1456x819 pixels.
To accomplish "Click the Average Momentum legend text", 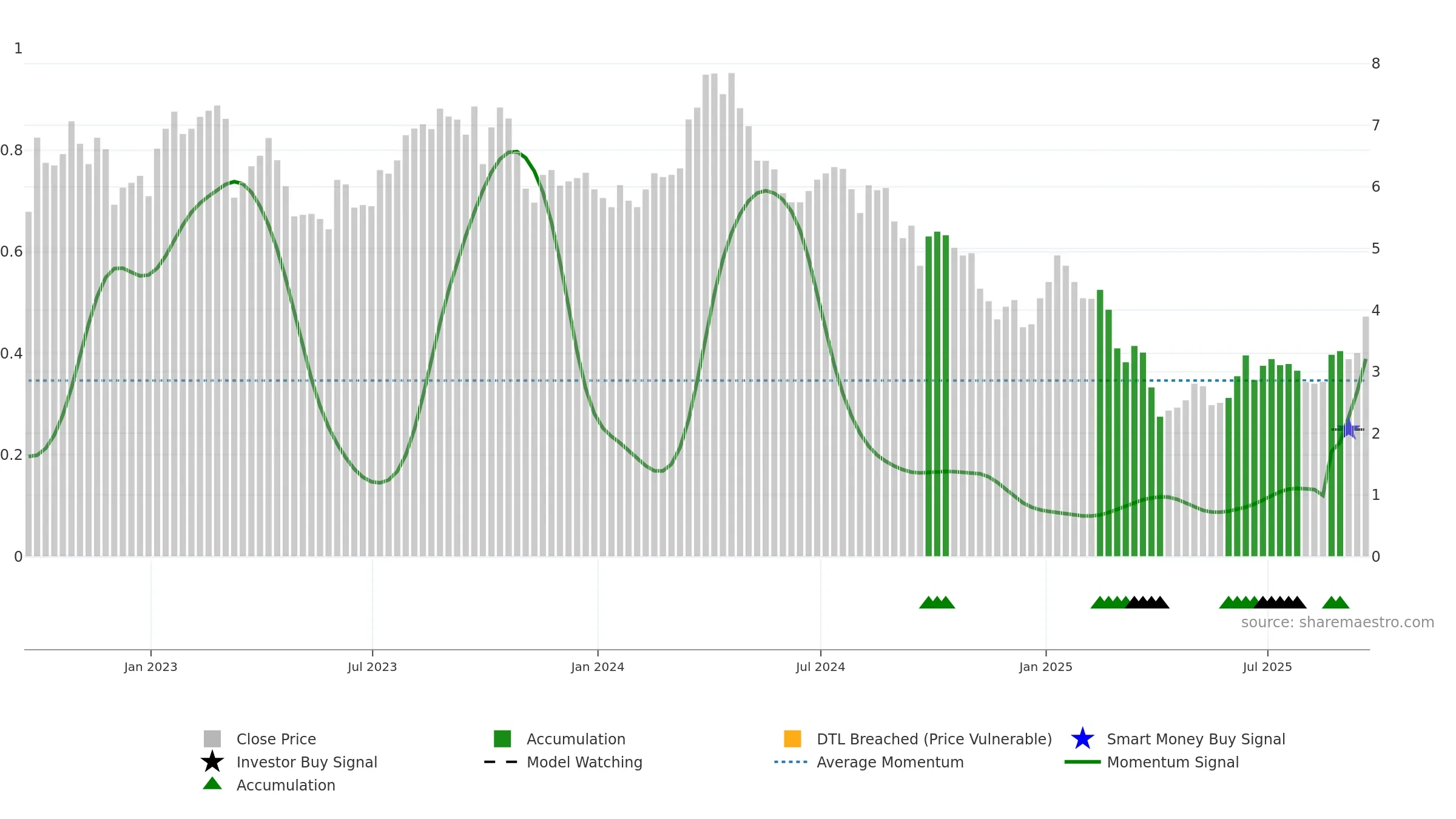I will 889,762.
